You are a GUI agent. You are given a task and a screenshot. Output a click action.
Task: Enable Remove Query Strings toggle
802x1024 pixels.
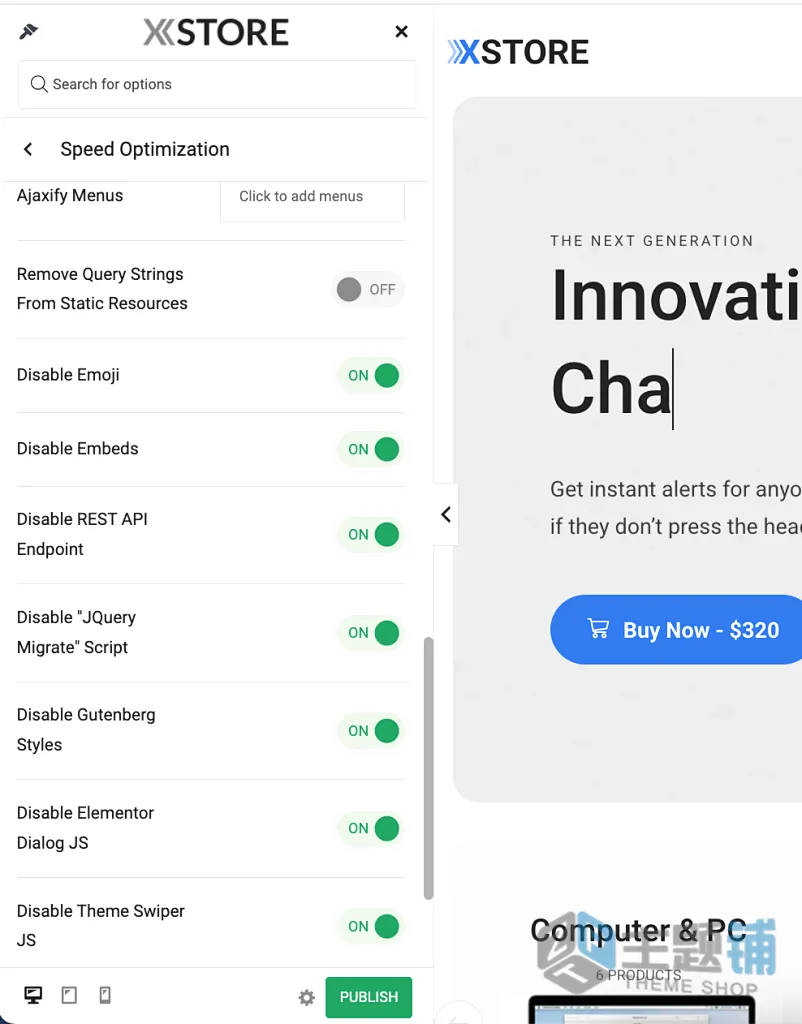point(368,289)
